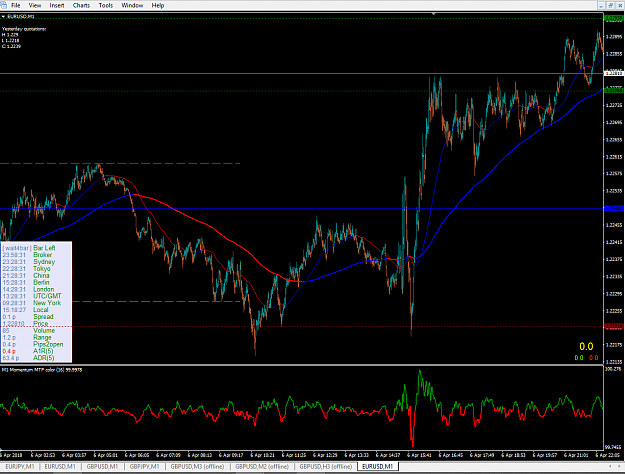Open the View menu
625x474 pixels.
[x=35, y=6]
